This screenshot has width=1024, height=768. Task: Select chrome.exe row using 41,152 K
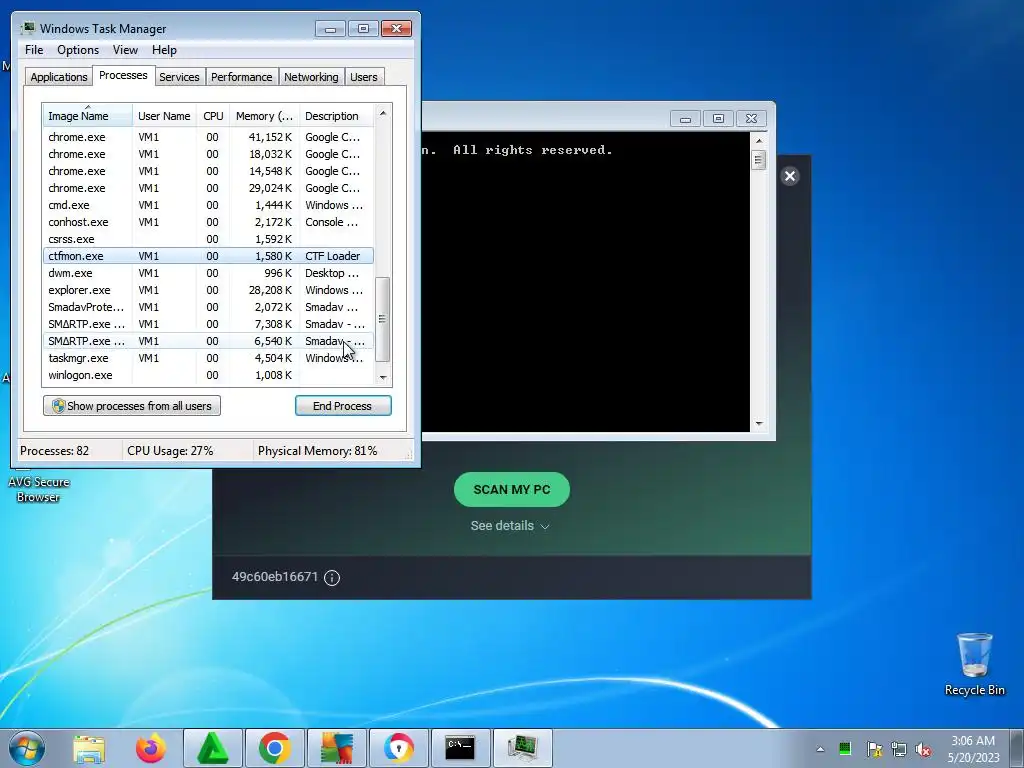[x=208, y=137]
